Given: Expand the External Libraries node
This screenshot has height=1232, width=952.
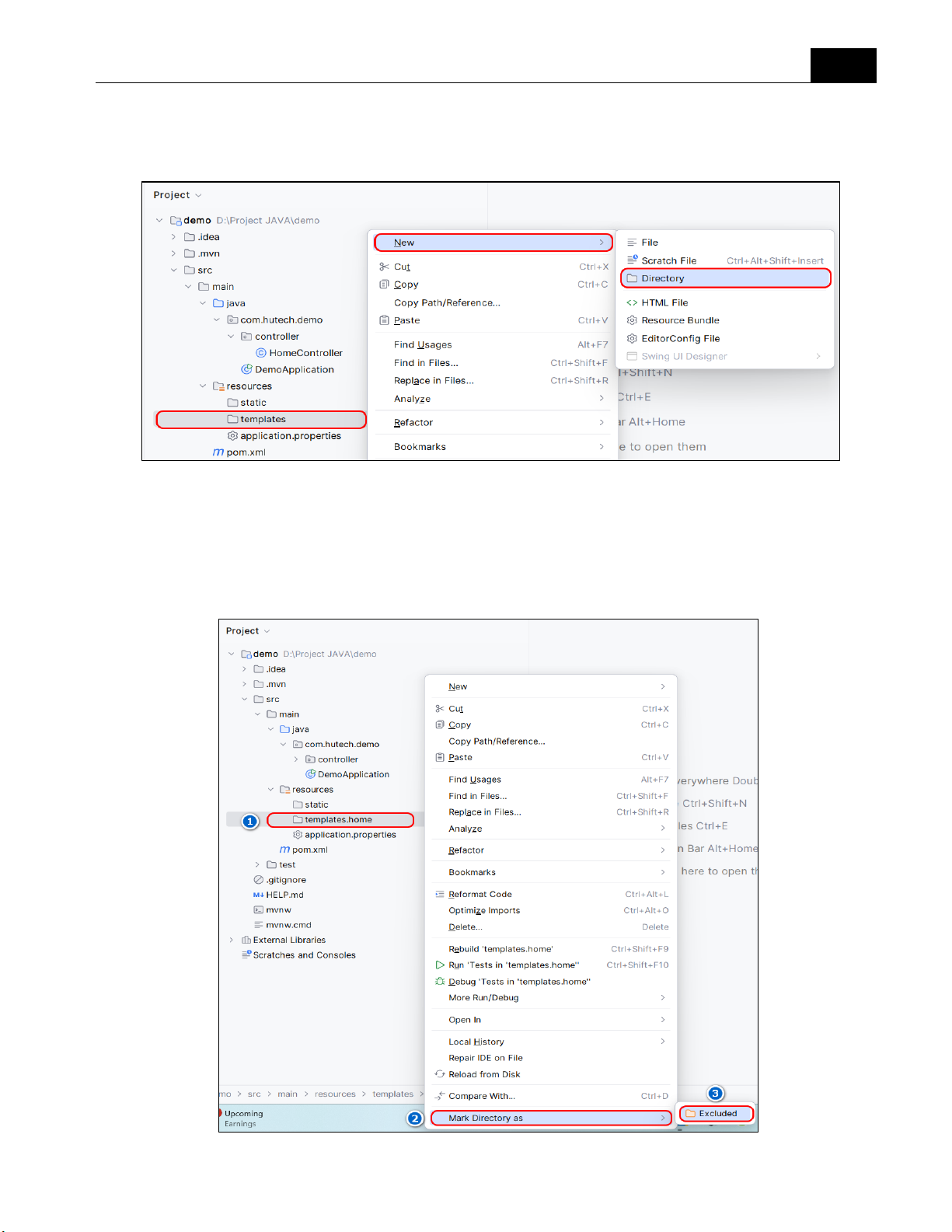Looking at the screenshot, I should [x=232, y=941].
